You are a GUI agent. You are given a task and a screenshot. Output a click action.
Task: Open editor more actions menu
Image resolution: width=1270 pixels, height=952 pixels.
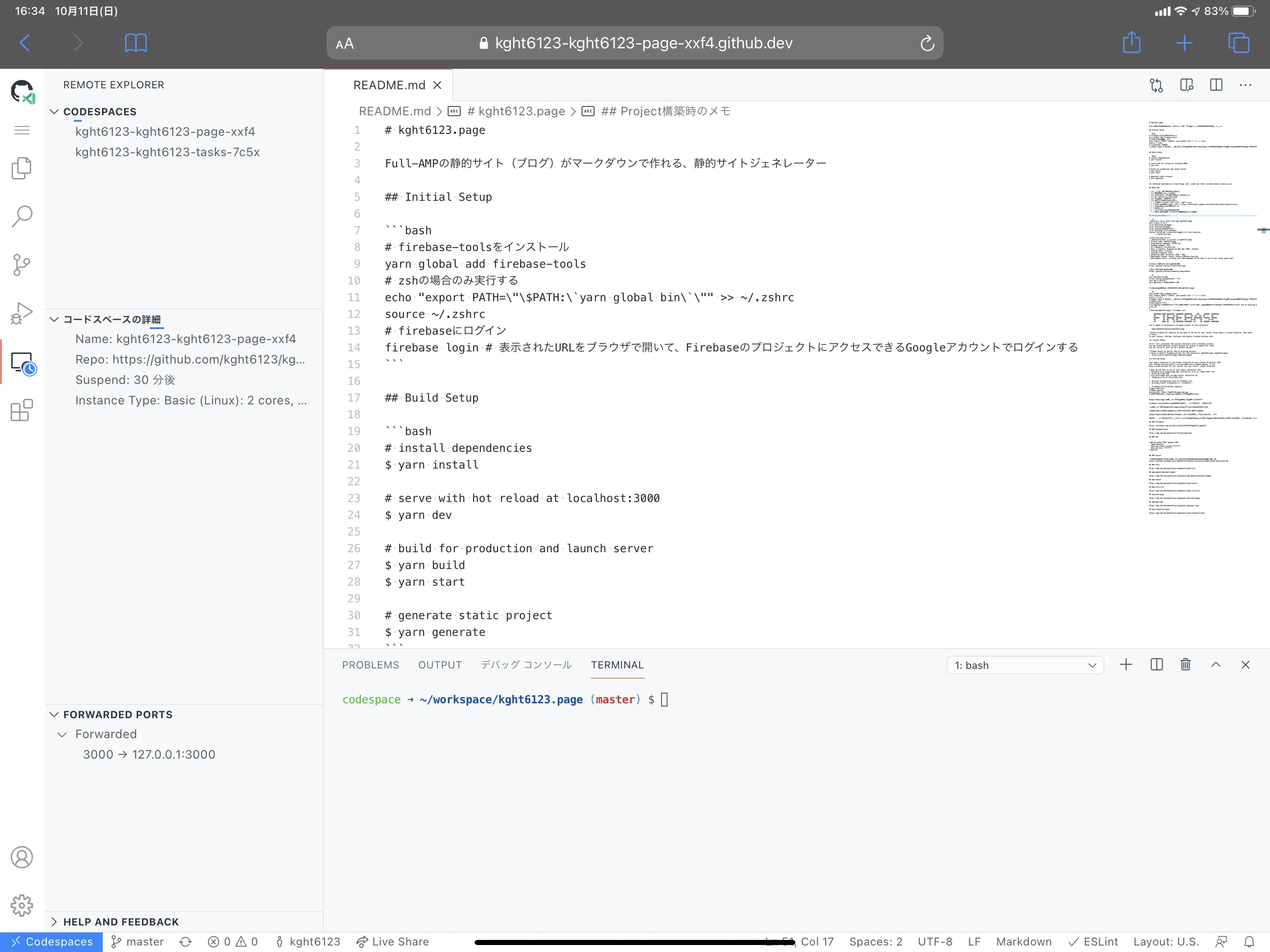(1245, 85)
